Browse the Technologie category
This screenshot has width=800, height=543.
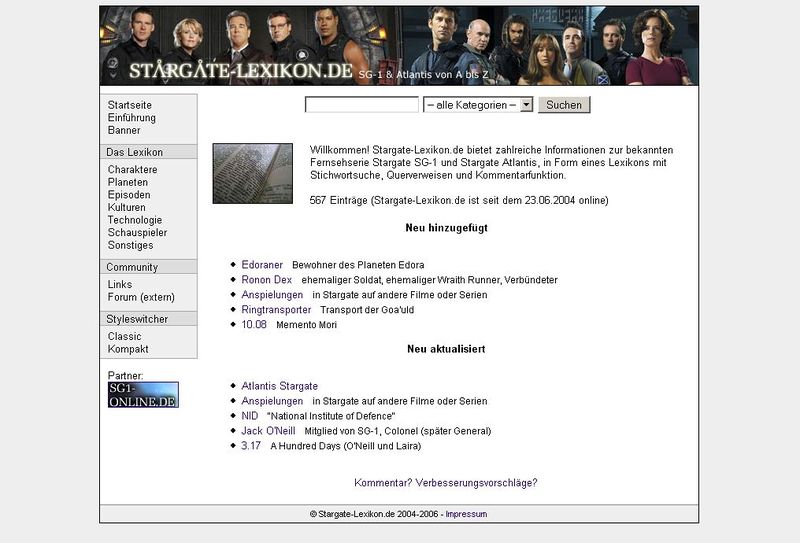pyautogui.click(x=135, y=220)
